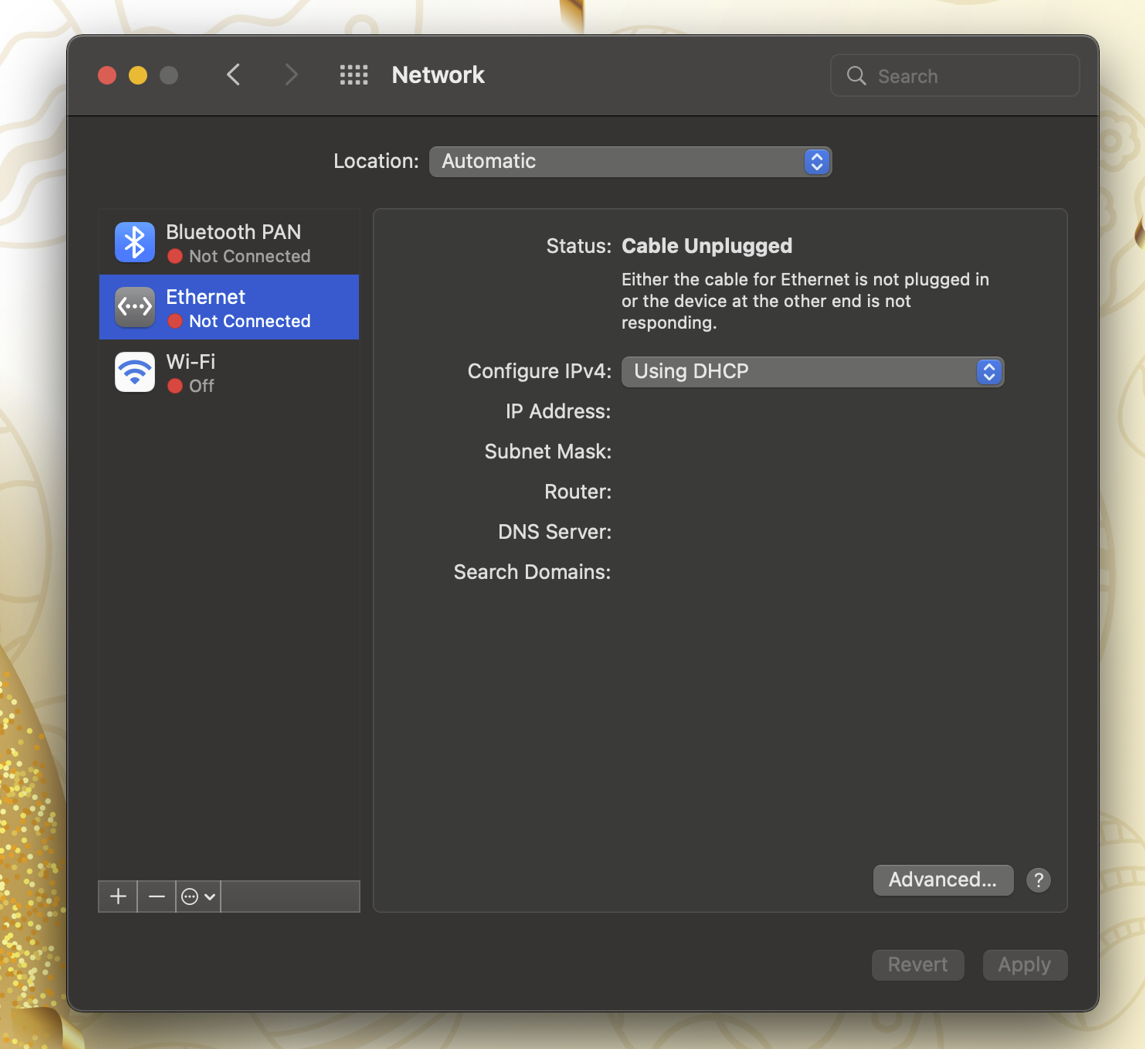Open Advanced network settings
1145x1049 pixels.
[x=942, y=880]
